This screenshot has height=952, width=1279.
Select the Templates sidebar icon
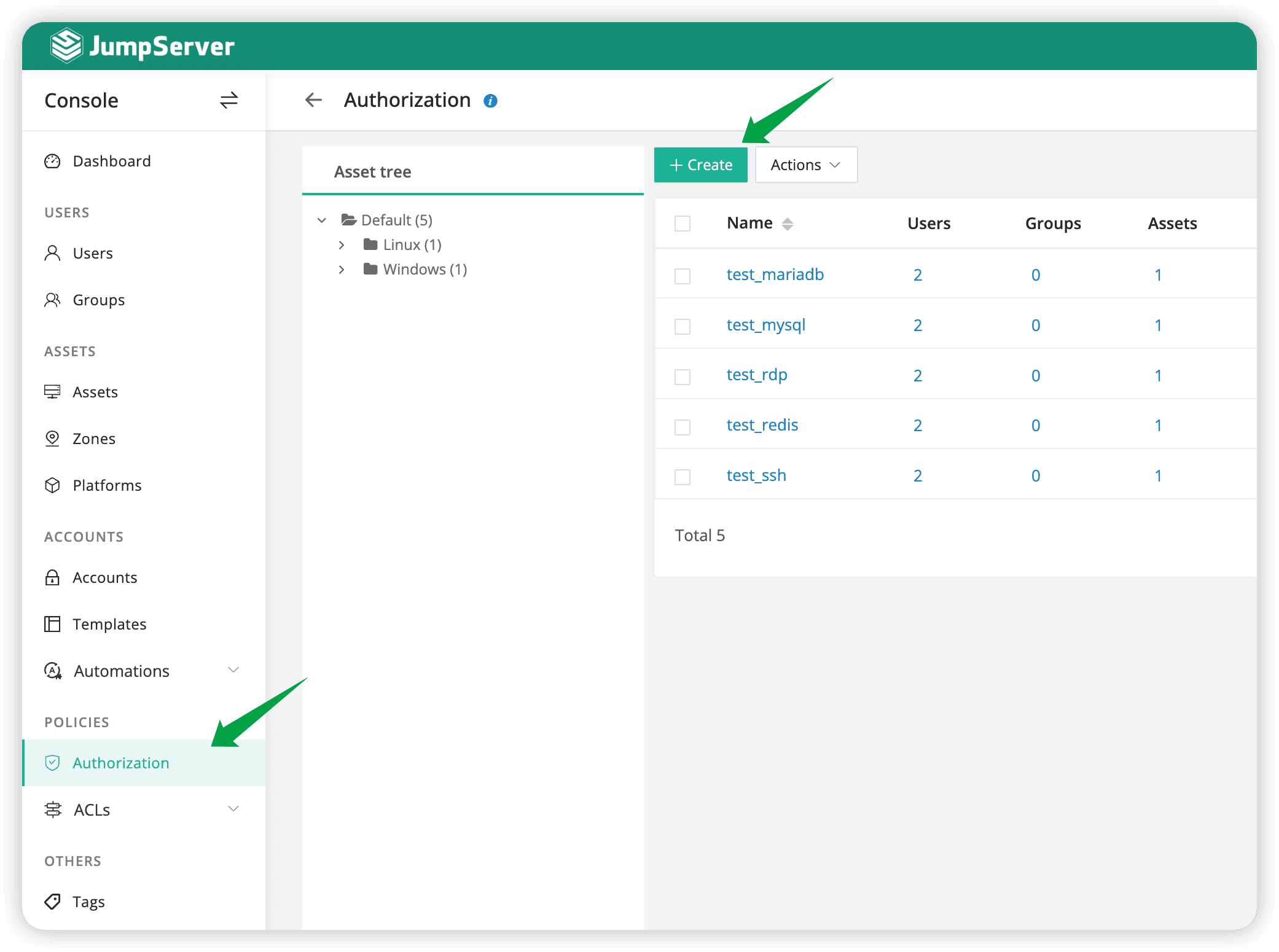pos(52,623)
